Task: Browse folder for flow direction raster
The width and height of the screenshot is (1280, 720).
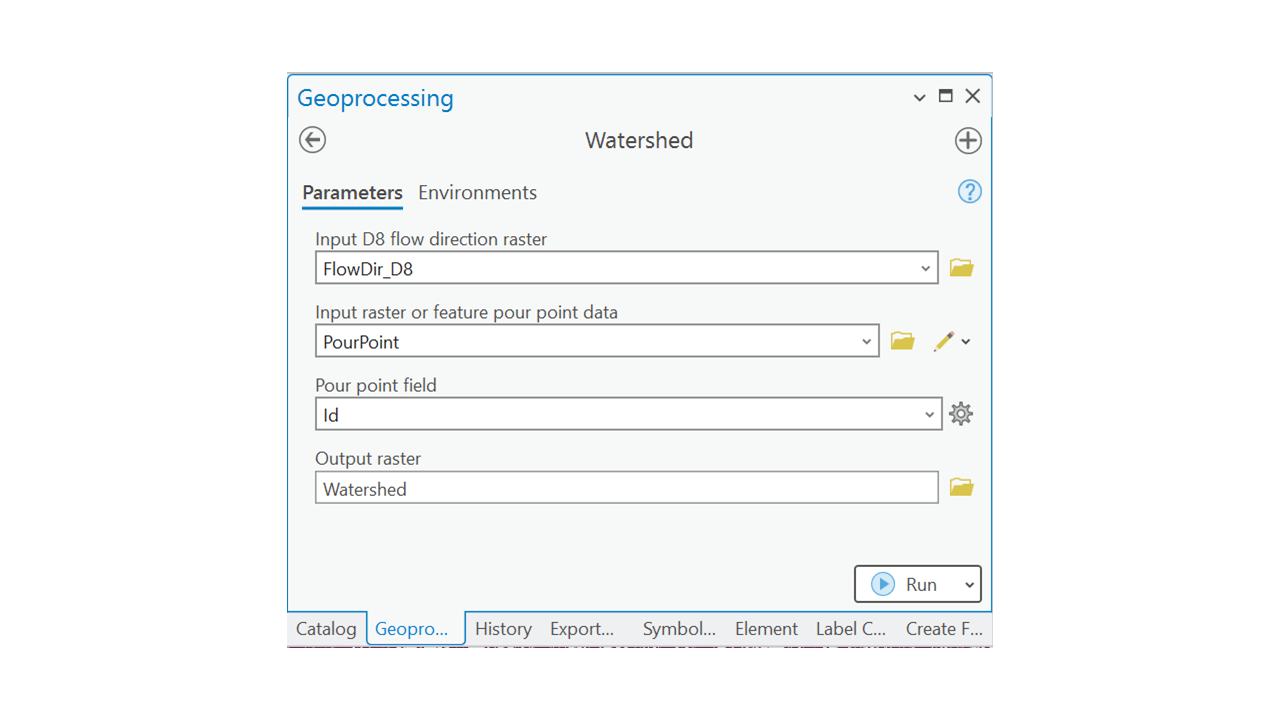Action: click(961, 268)
